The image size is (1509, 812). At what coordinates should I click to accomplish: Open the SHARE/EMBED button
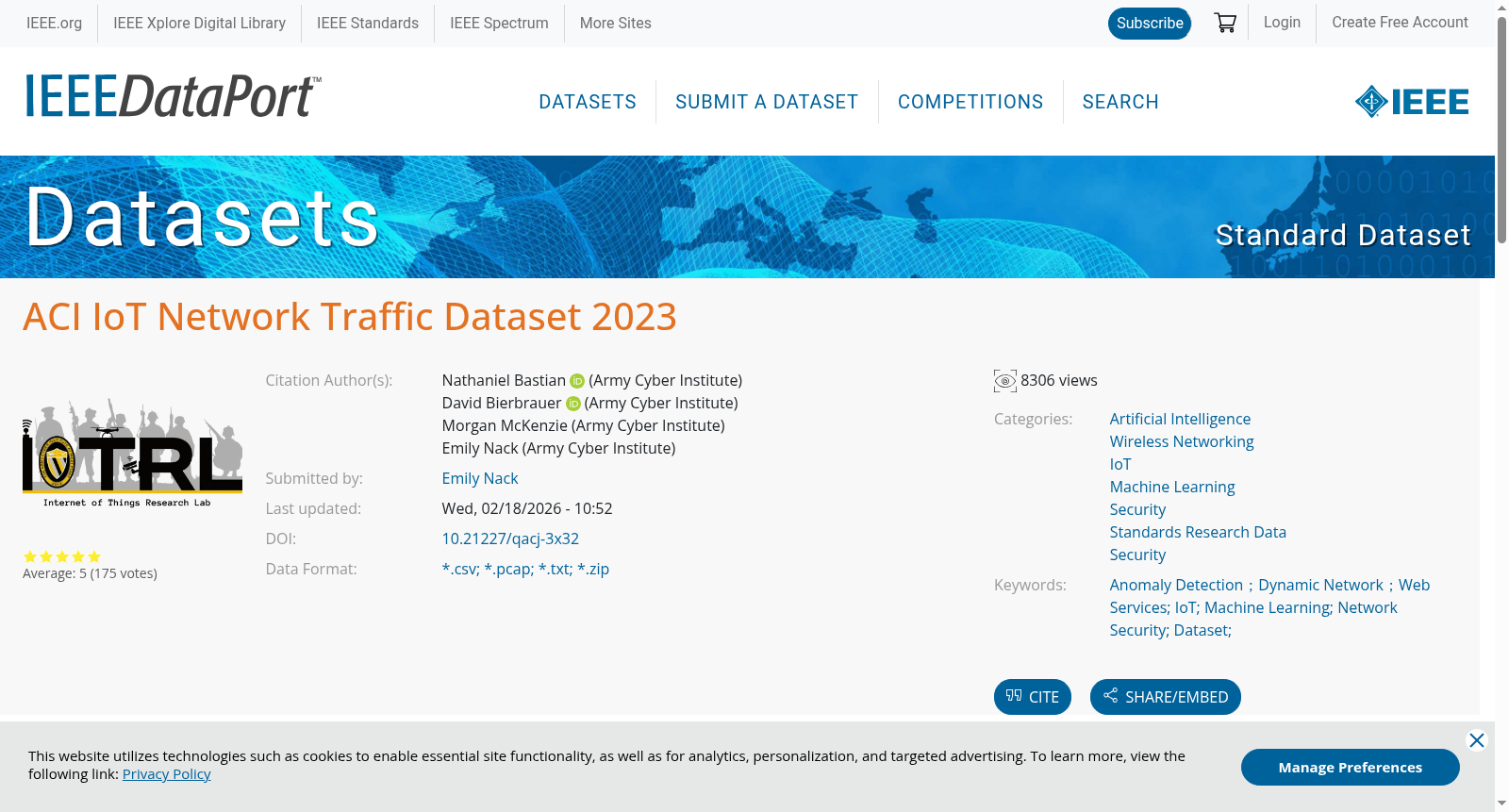[1166, 697]
